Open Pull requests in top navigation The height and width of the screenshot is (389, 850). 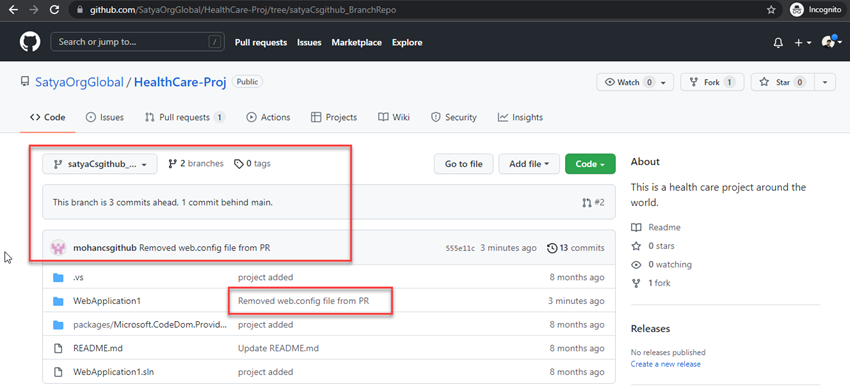click(261, 42)
